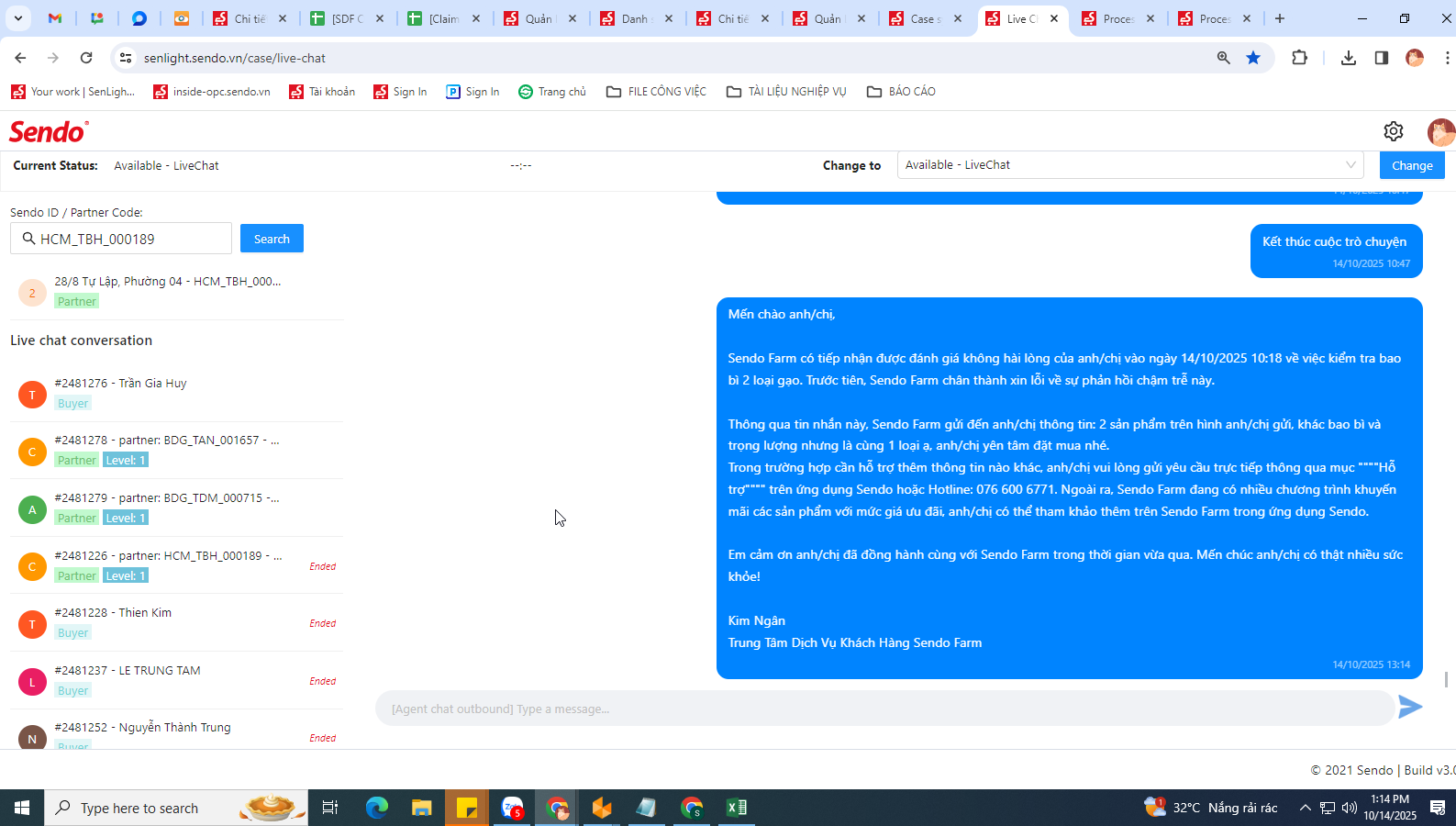The image size is (1456, 826).
Task: Open the browser downloads icon
Action: pos(1348,58)
